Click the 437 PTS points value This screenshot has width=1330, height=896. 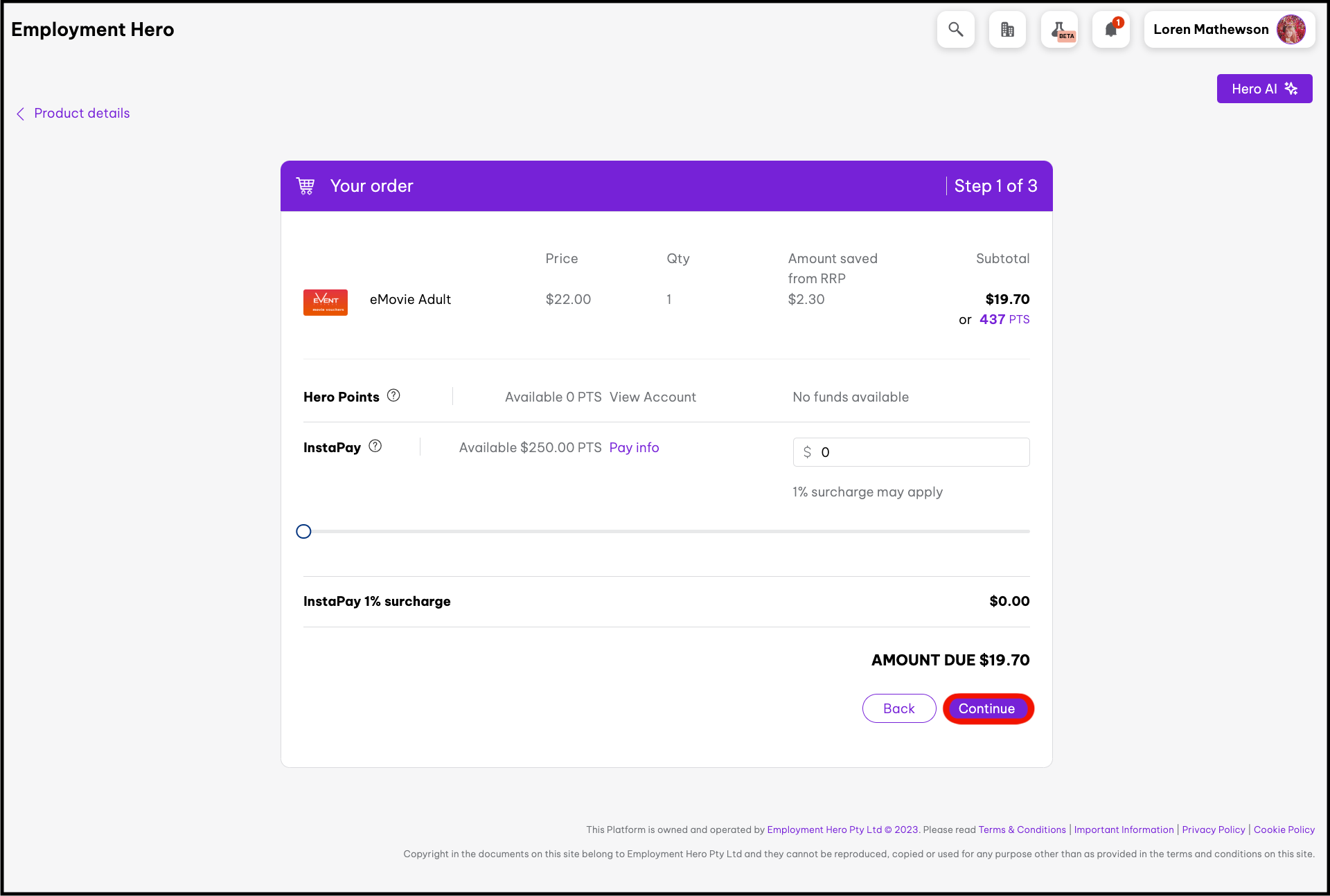[1004, 319]
